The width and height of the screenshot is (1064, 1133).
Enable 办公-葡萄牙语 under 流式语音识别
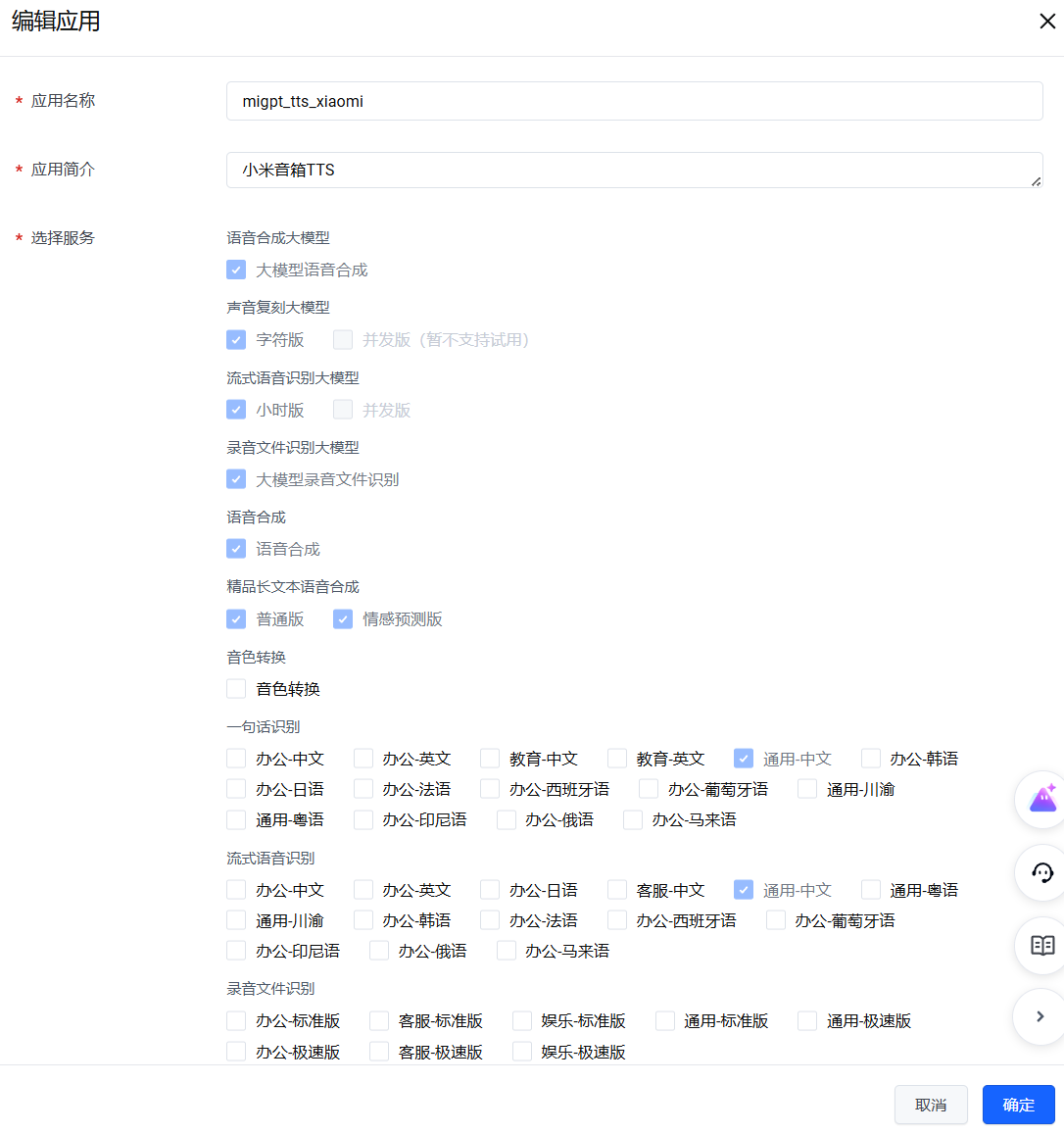point(775,920)
